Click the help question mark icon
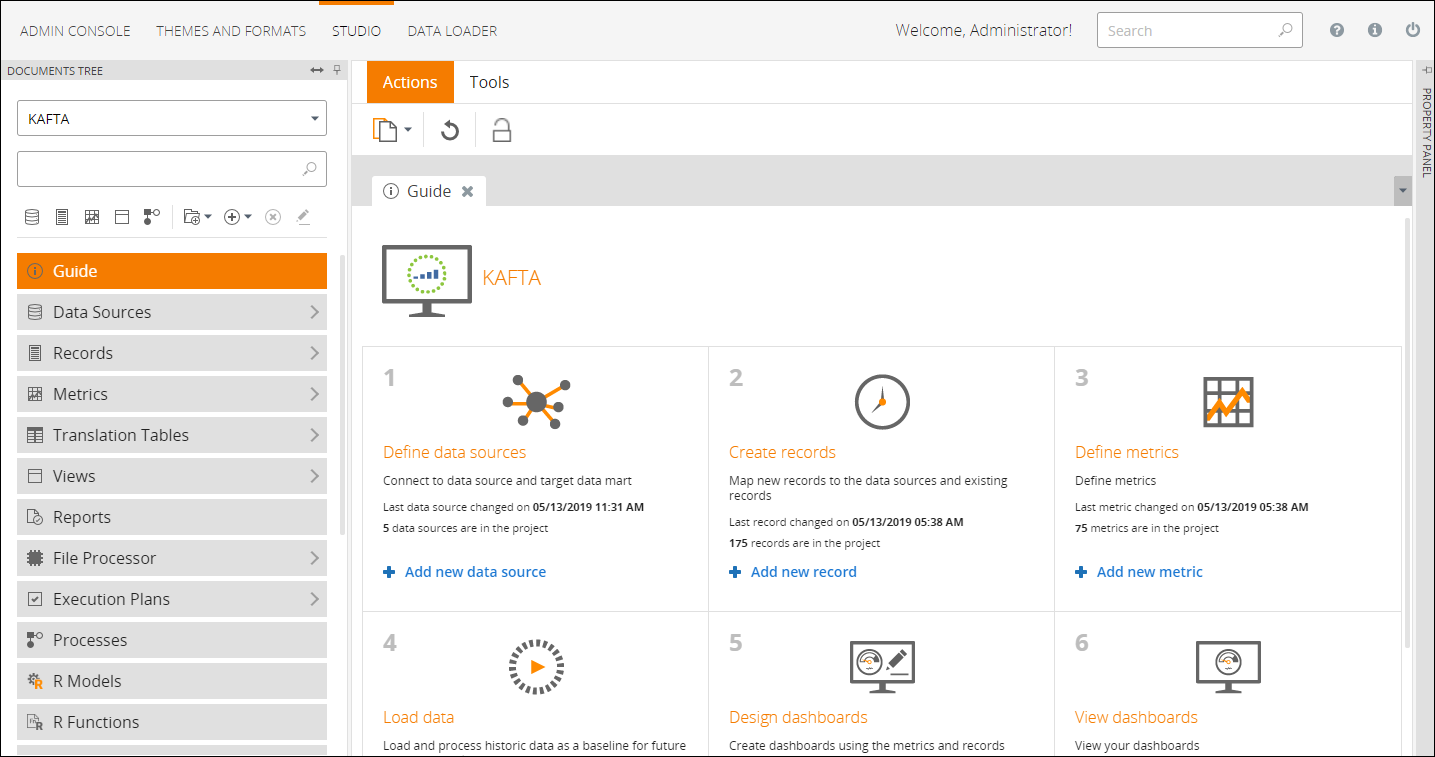 point(1337,30)
